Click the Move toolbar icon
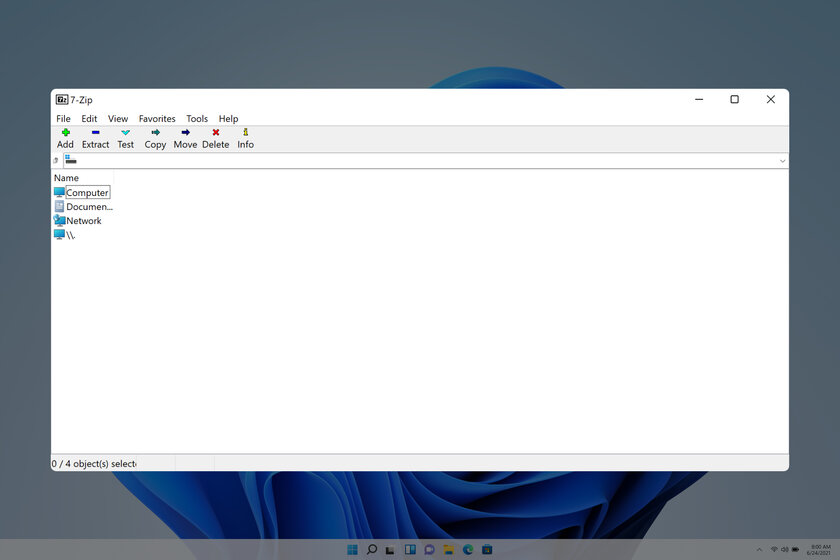Viewport: 840px width, 560px height. [185, 132]
